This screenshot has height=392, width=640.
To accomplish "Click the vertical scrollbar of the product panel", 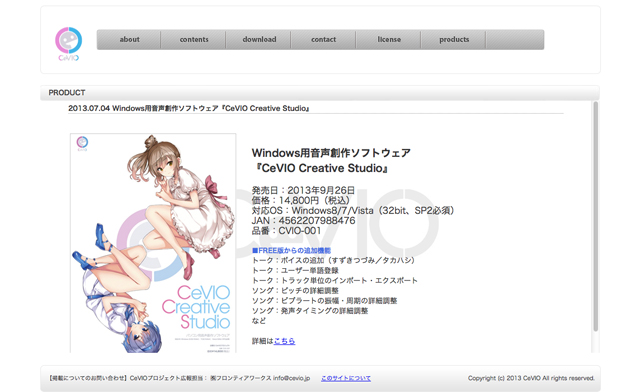I will [596, 216].
